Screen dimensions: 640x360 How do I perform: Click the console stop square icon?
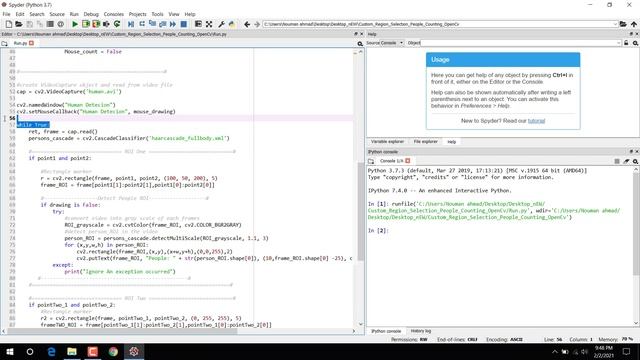tap(617, 161)
